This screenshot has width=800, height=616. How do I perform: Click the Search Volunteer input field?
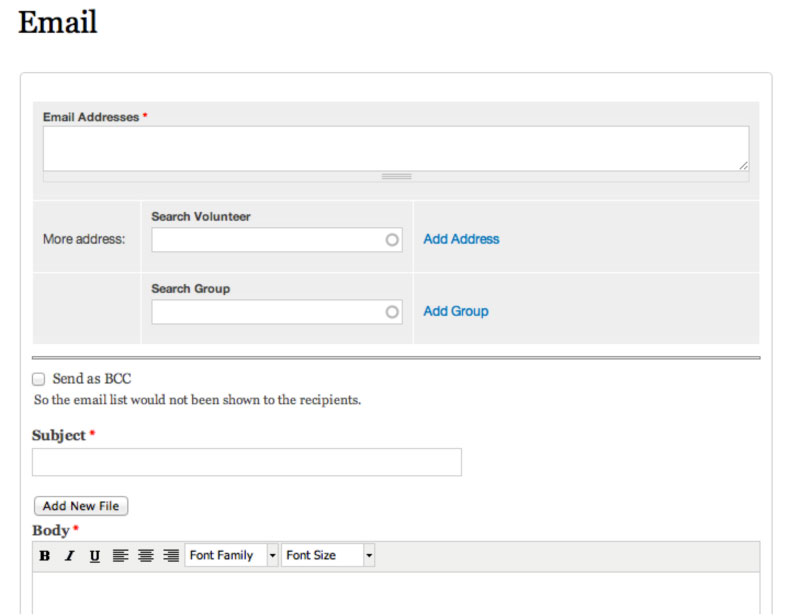277,240
